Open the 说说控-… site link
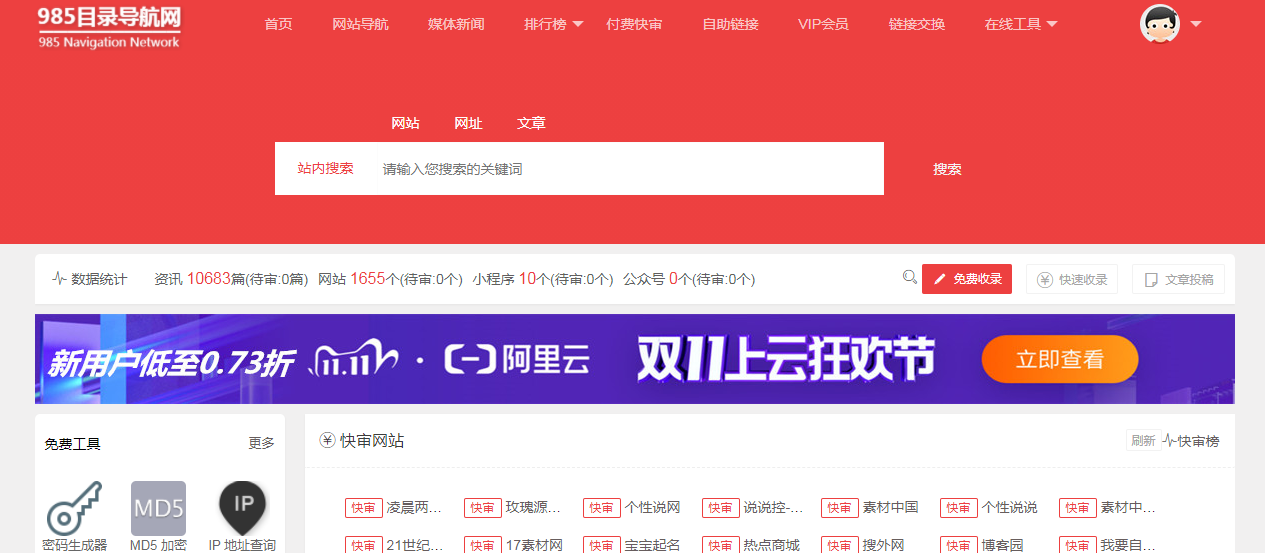This screenshot has height=553, width=1265. 773,507
